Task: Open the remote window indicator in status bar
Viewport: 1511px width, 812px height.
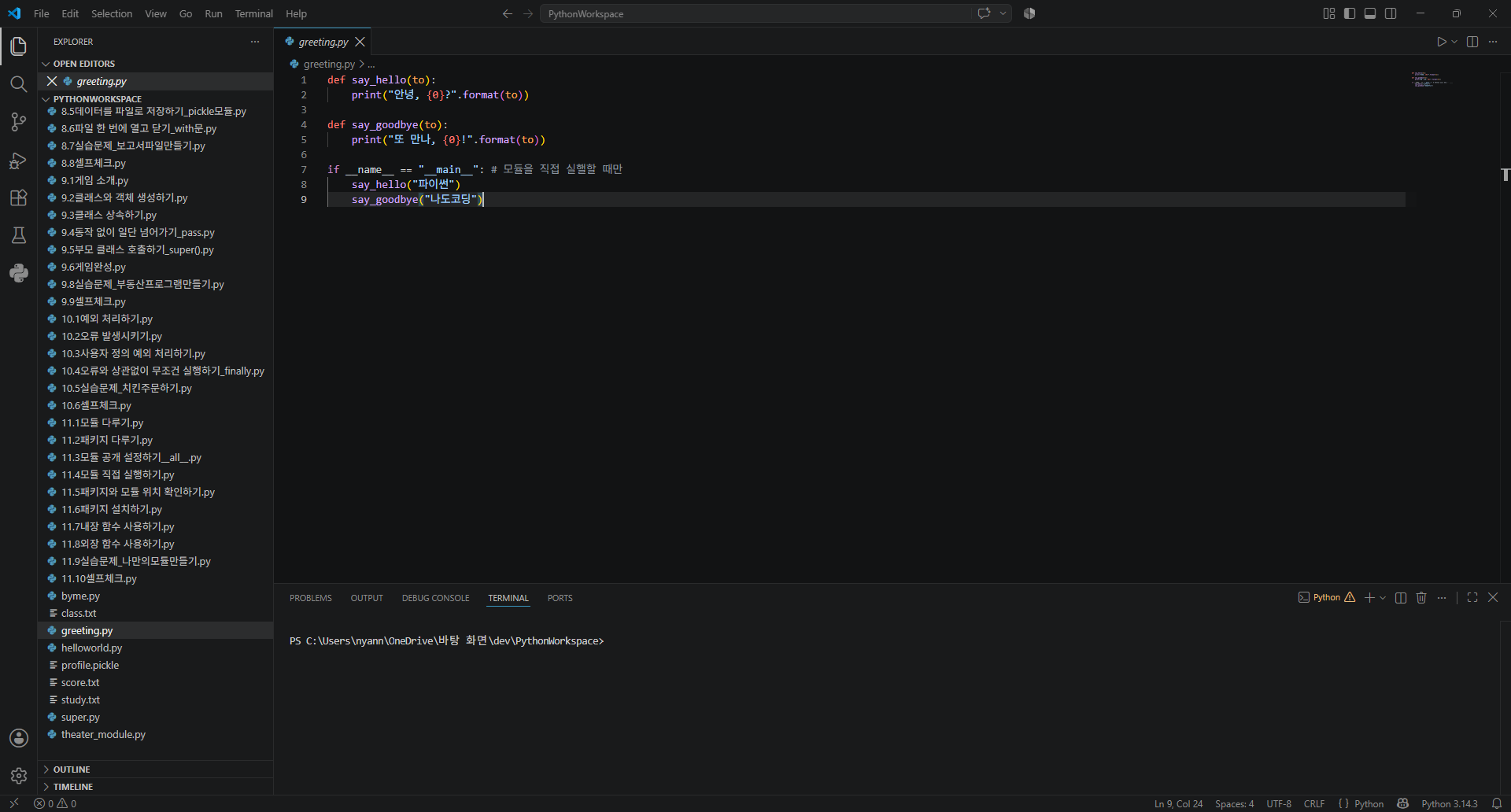Action: point(14,803)
